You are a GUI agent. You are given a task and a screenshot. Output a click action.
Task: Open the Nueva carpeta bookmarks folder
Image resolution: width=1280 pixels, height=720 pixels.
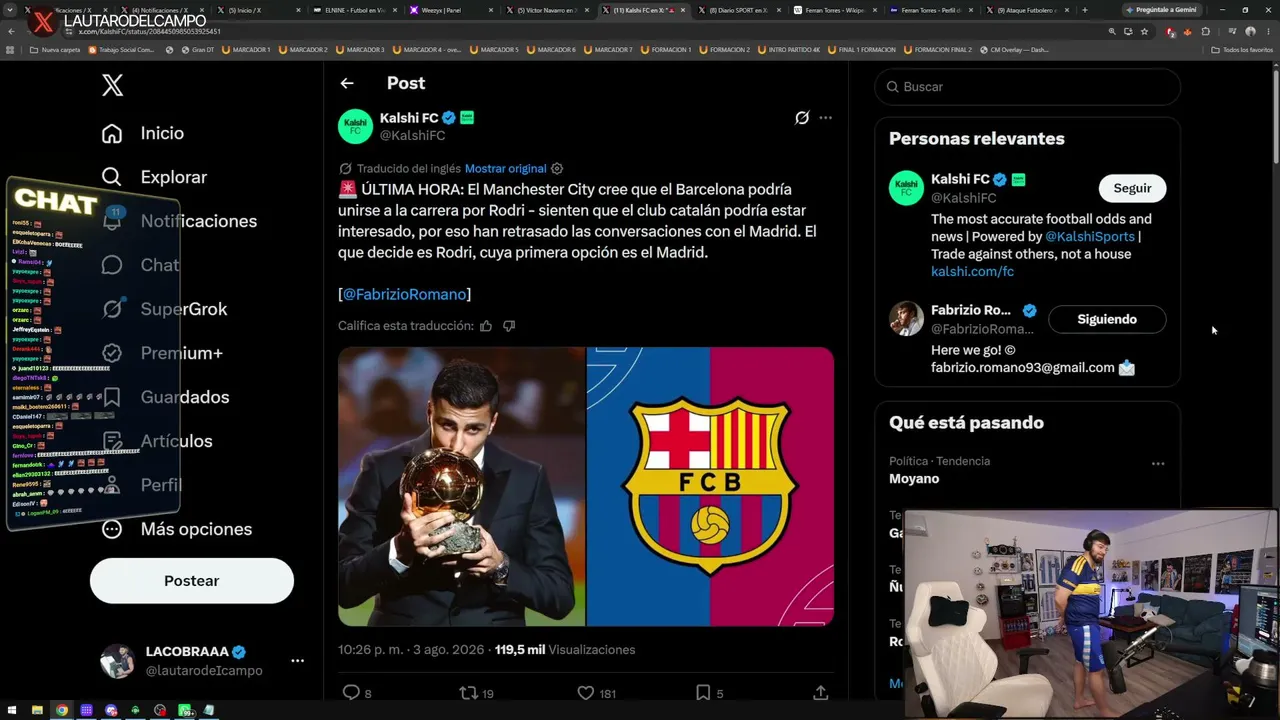pos(55,49)
